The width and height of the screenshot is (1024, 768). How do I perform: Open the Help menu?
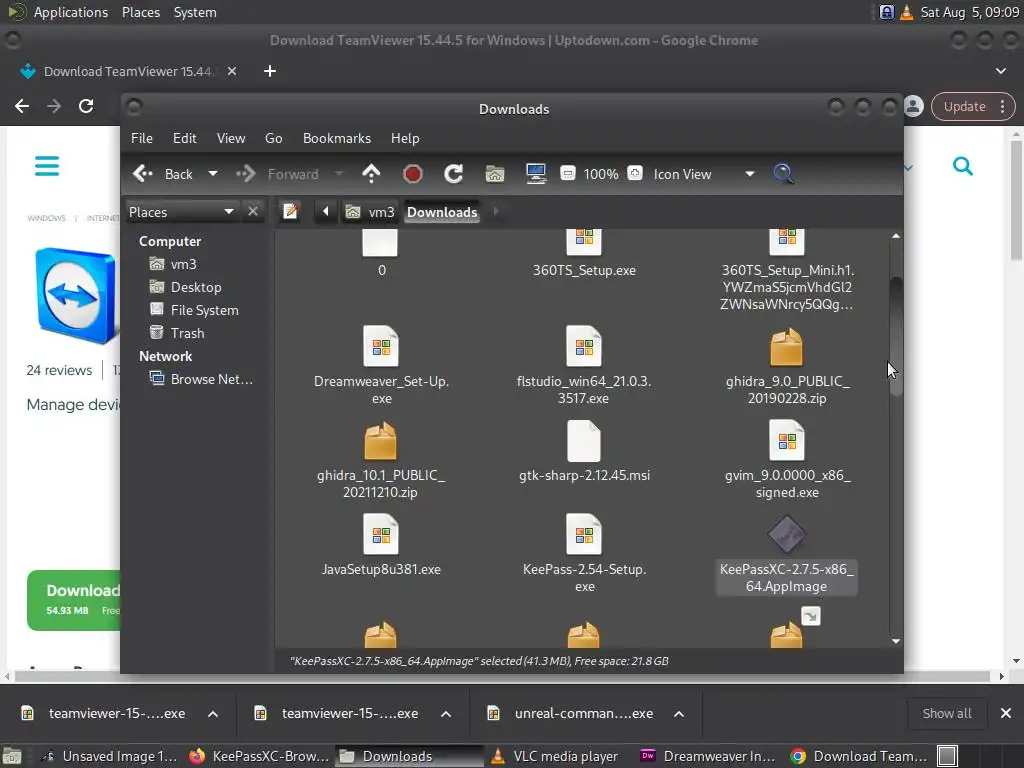405,138
